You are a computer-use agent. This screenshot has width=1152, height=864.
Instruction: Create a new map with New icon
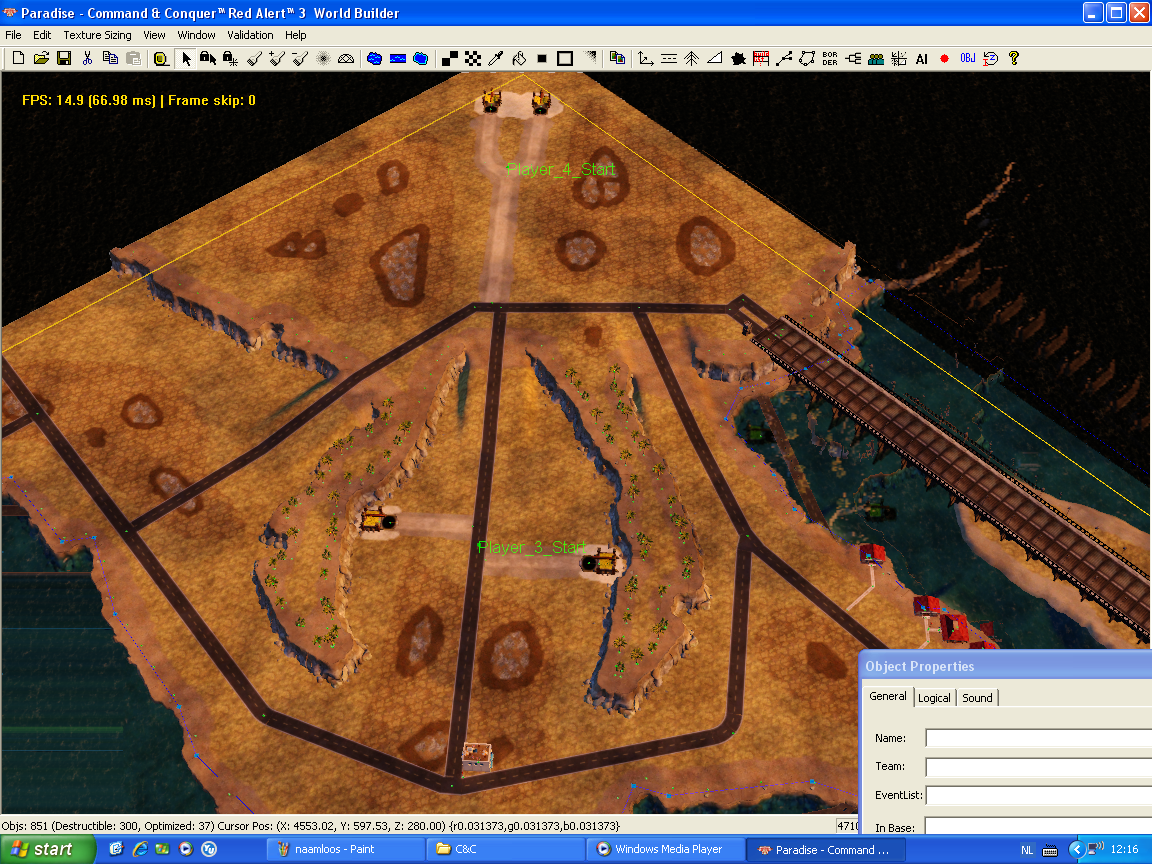(x=18, y=58)
